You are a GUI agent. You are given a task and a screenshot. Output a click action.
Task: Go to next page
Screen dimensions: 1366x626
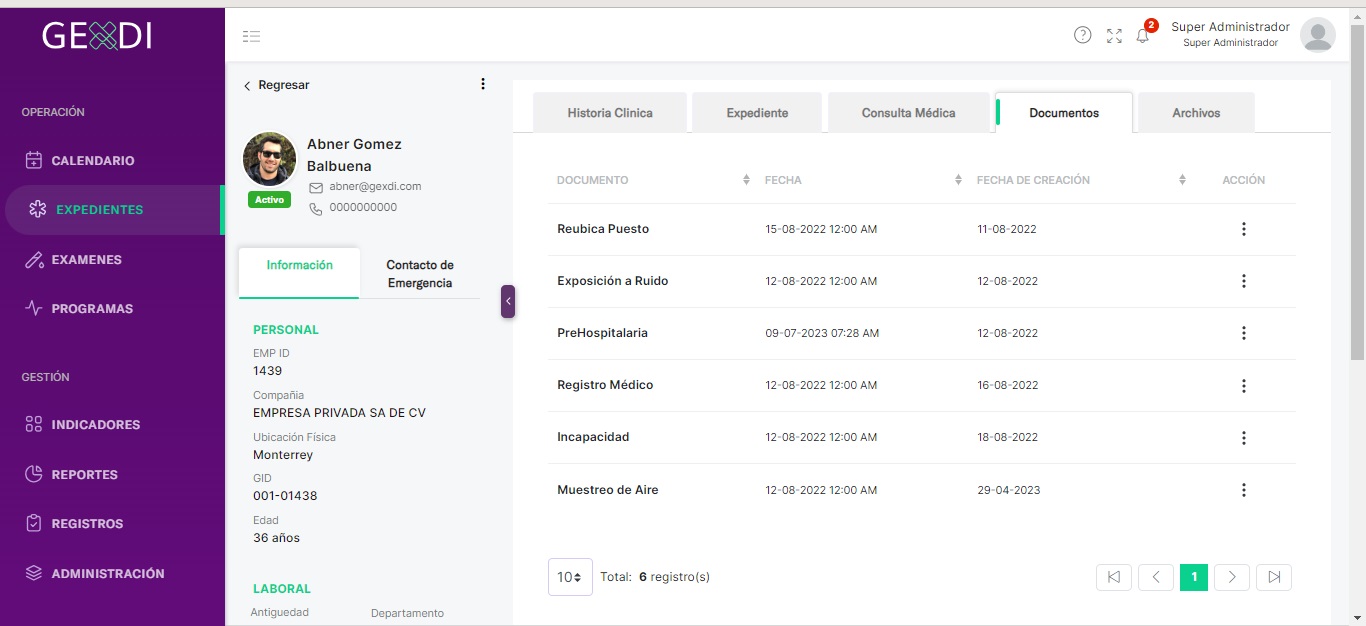pos(1232,577)
